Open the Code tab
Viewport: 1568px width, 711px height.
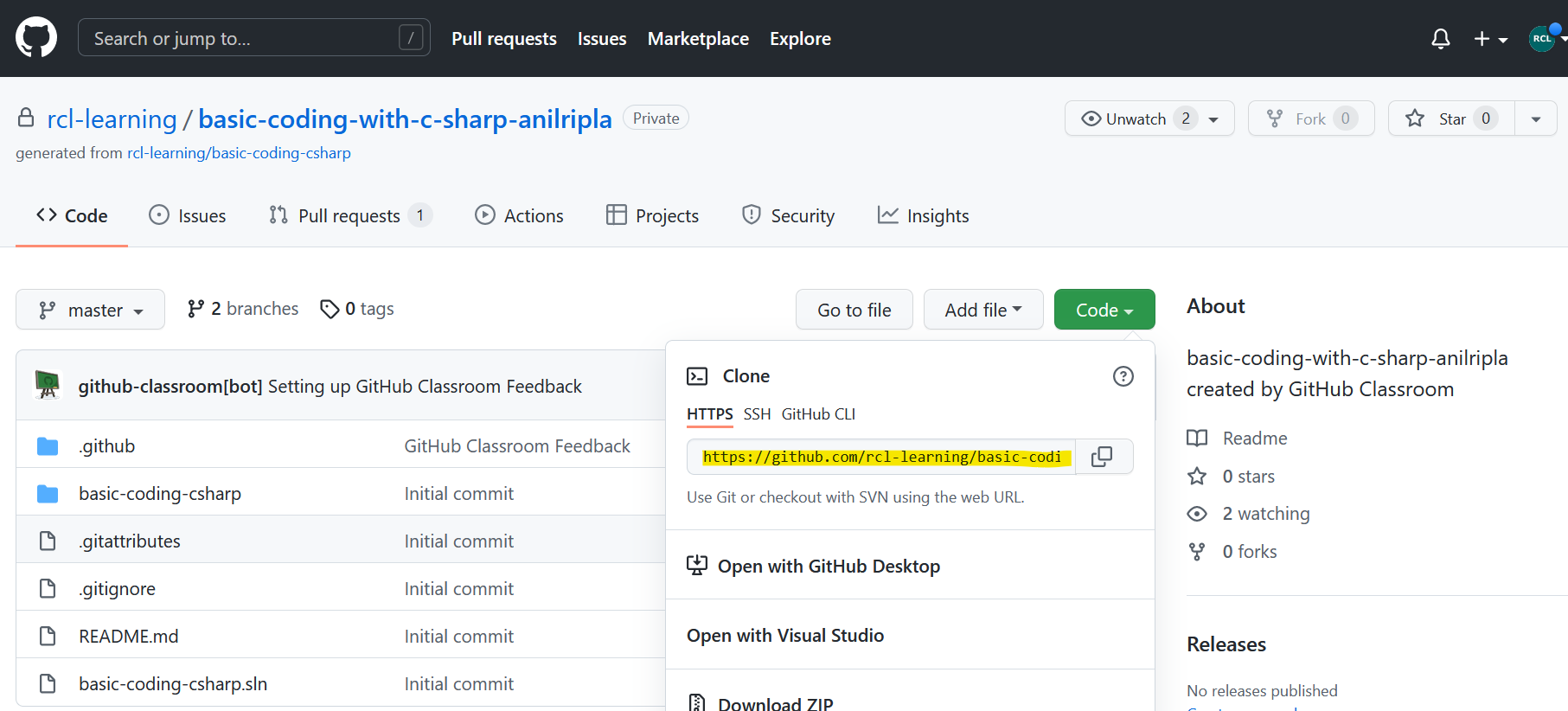pos(72,215)
